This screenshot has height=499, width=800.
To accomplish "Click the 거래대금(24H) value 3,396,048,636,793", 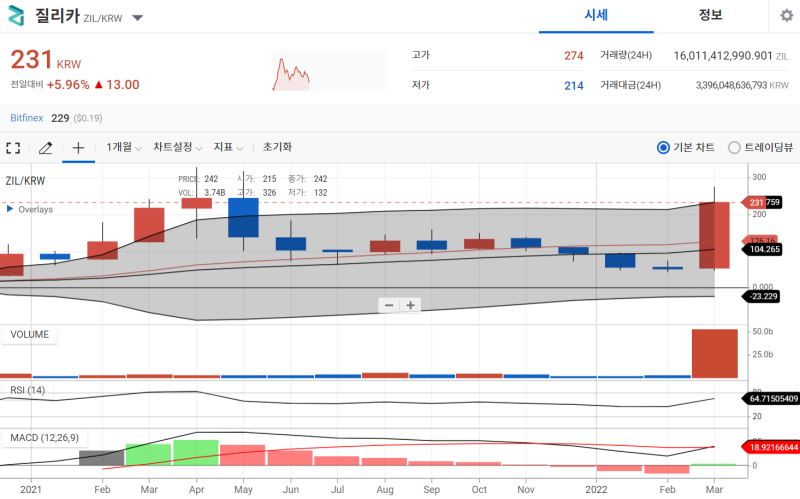I will tap(731, 85).
